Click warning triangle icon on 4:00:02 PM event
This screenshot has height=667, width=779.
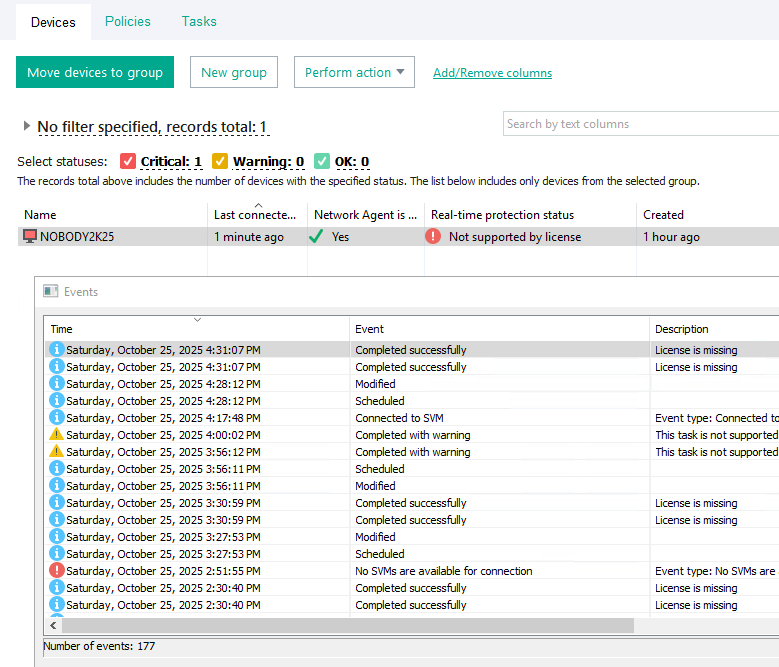[x=57, y=435]
